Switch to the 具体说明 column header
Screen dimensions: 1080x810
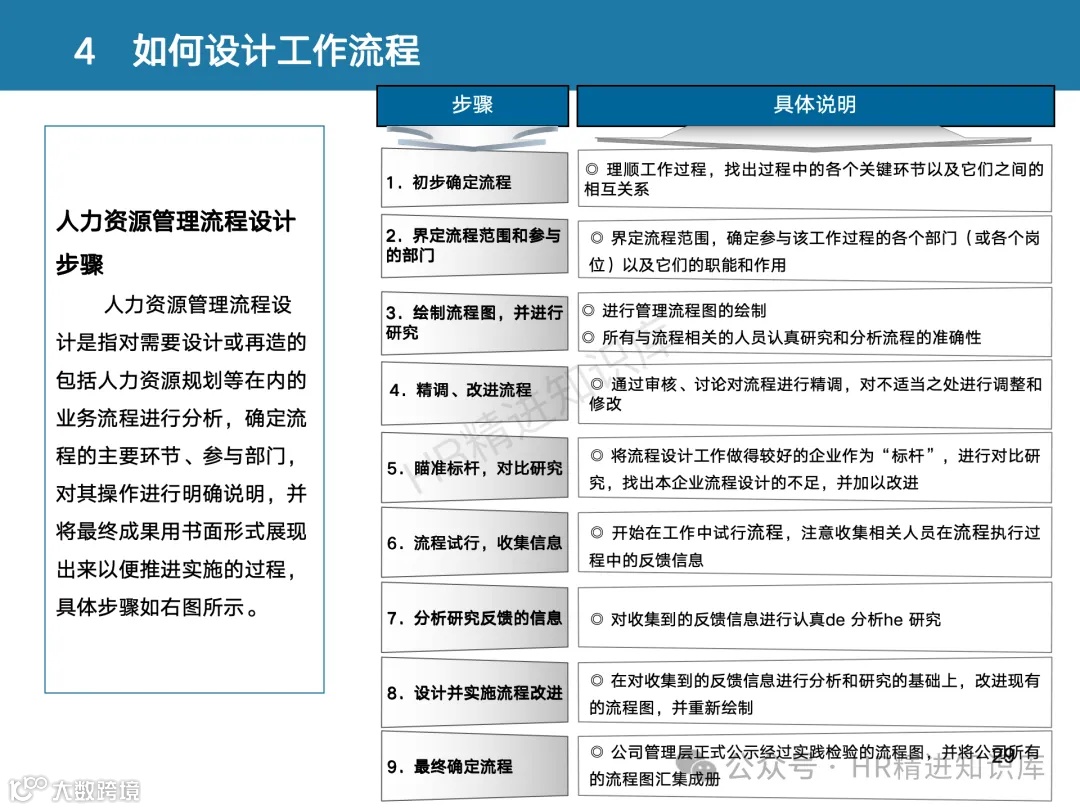point(815,104)
